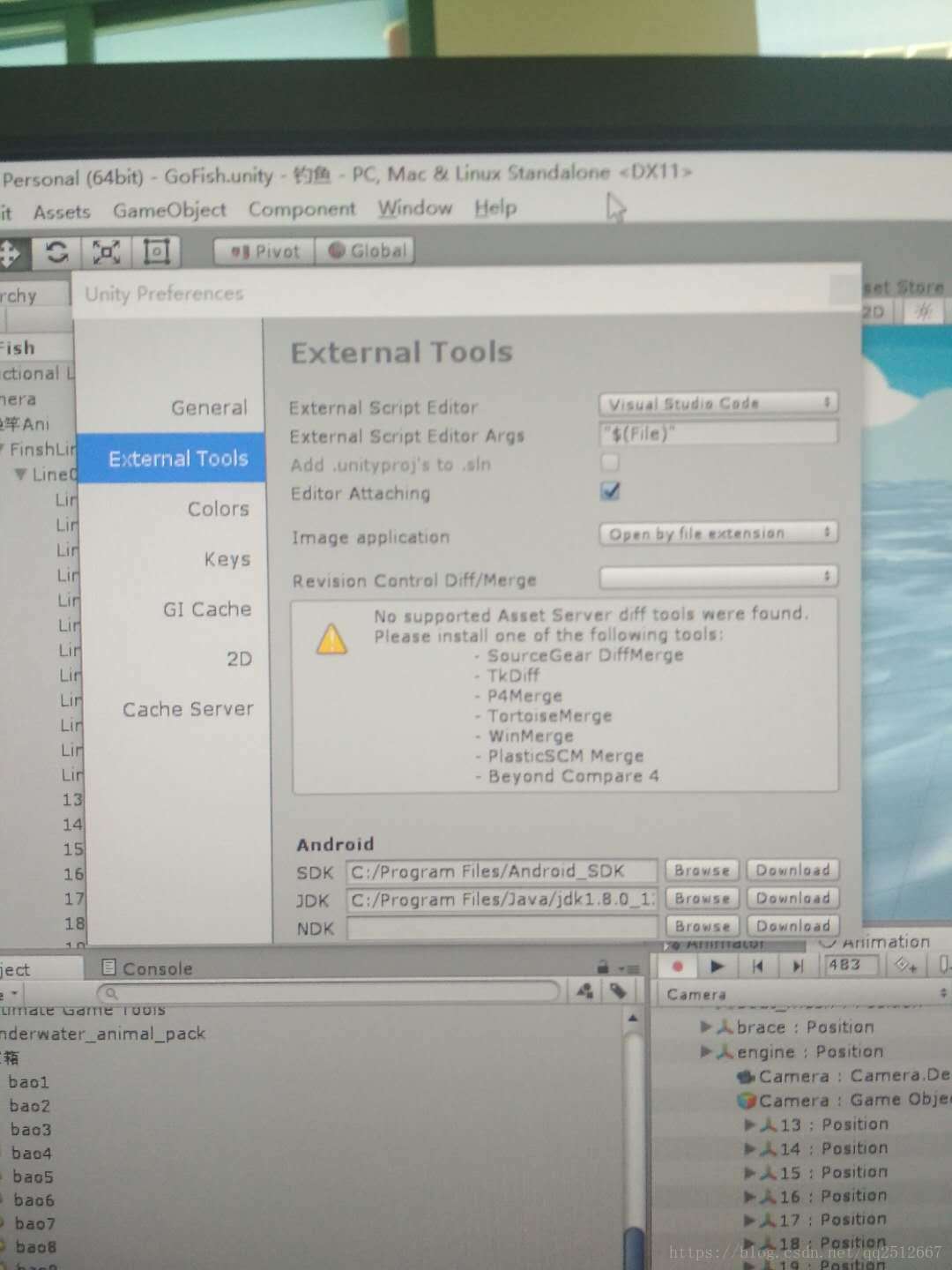This screenshot has width=952, height=1270.
Task: Open the Assets menu
Action: pyautogui.click(x=62, y=212)
